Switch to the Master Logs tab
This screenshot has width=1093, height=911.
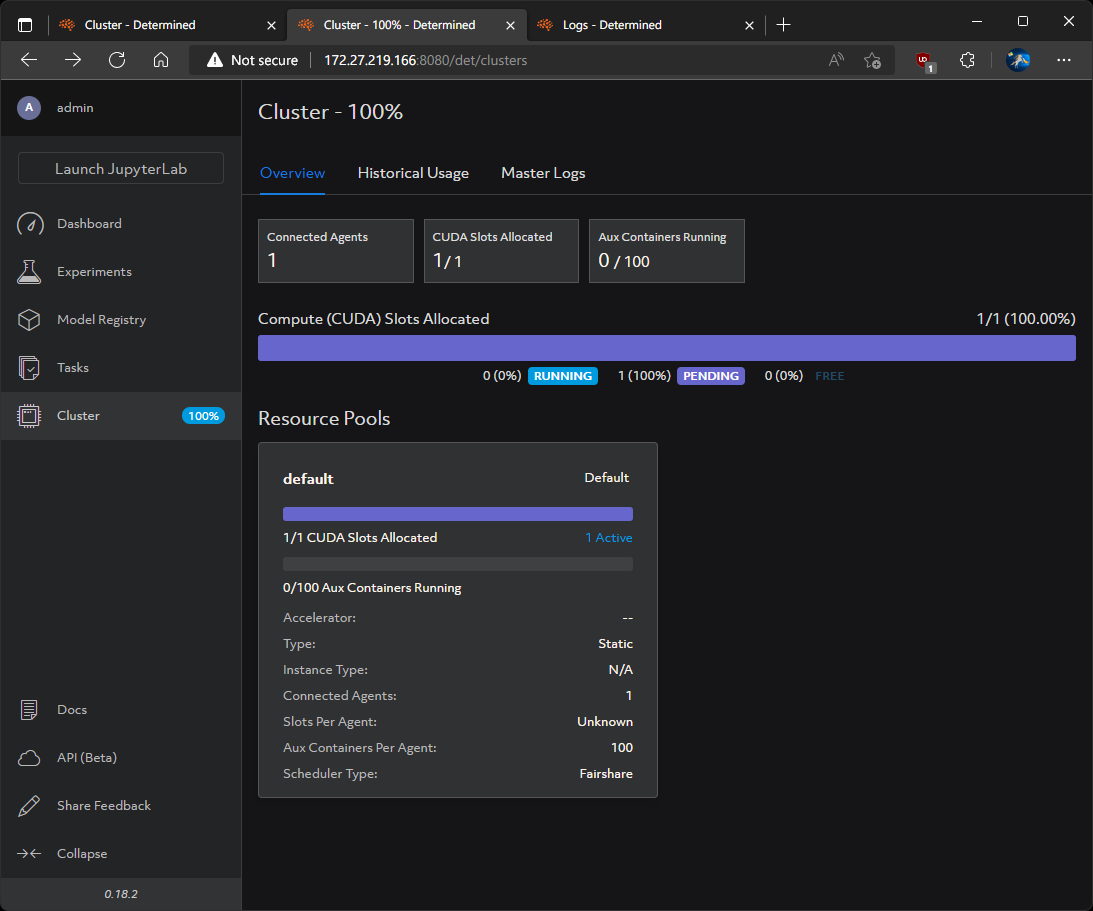543,173
